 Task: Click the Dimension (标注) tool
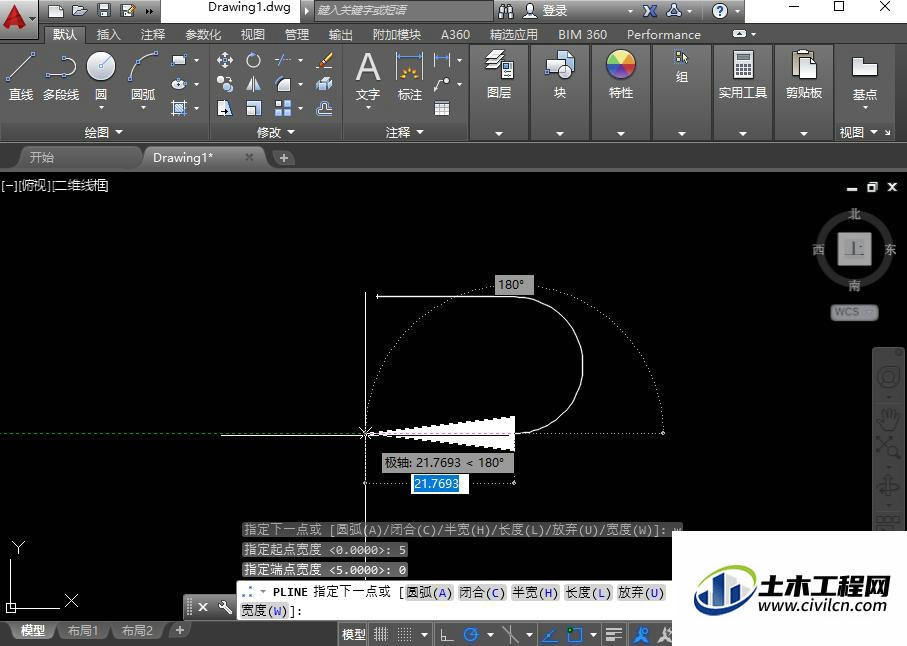410,75
